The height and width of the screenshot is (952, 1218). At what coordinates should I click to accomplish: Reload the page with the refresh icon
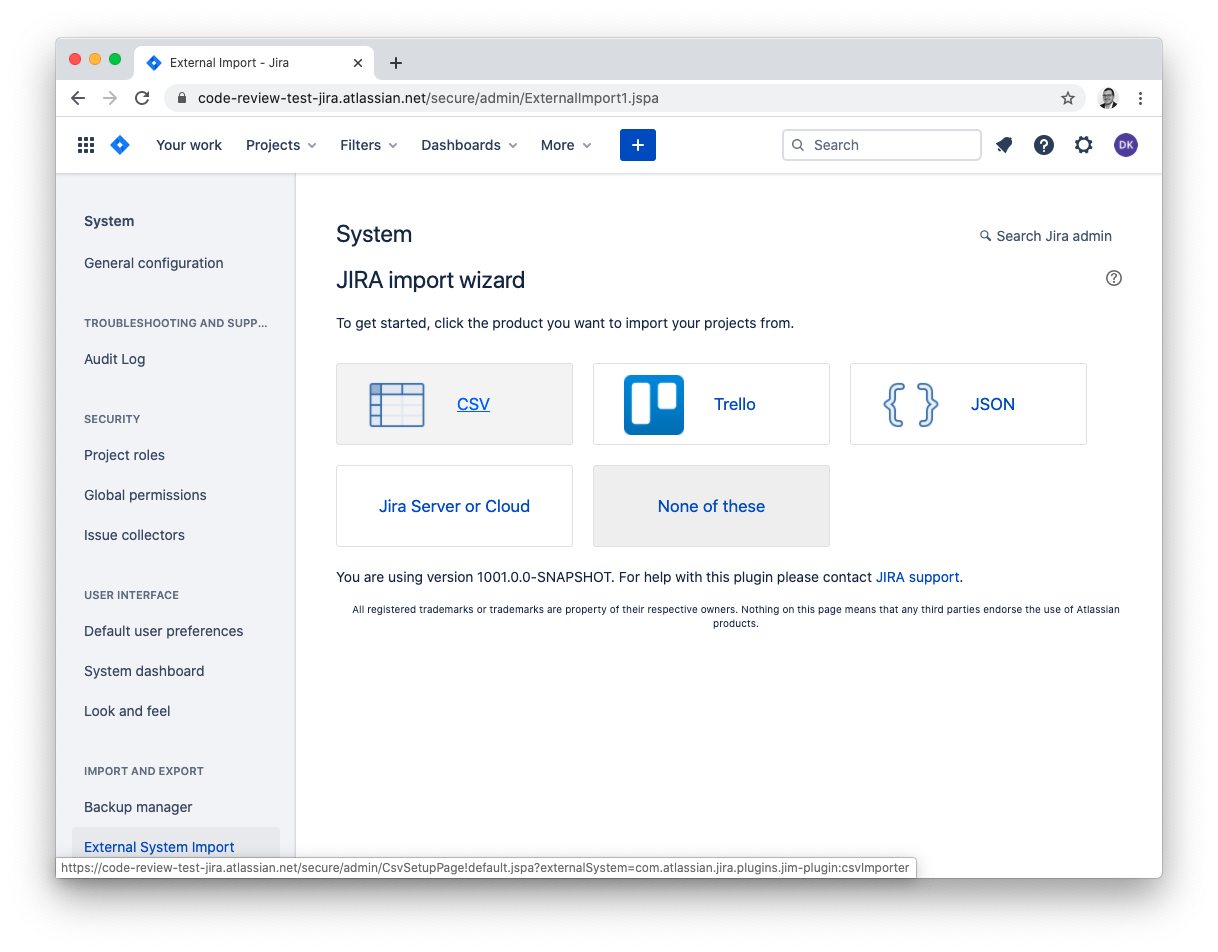click(x=142, y=98)
